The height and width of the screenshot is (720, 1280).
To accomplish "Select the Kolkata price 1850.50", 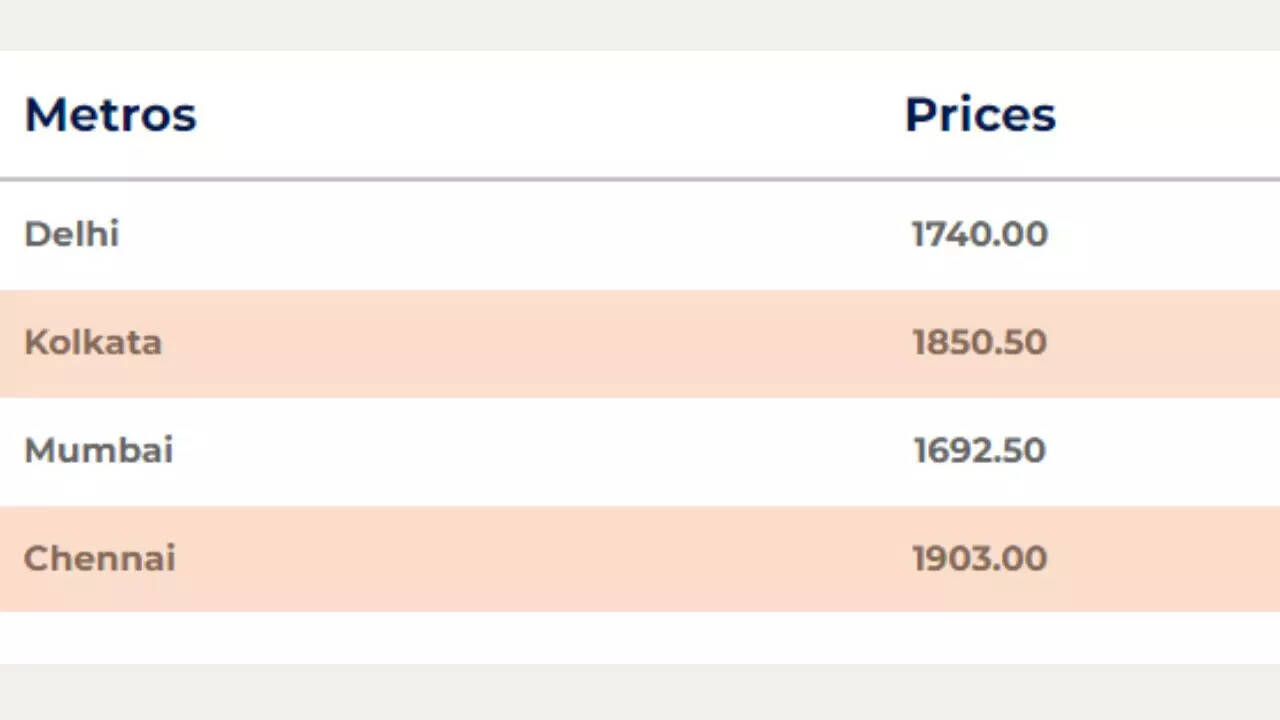I will [980, 342].
